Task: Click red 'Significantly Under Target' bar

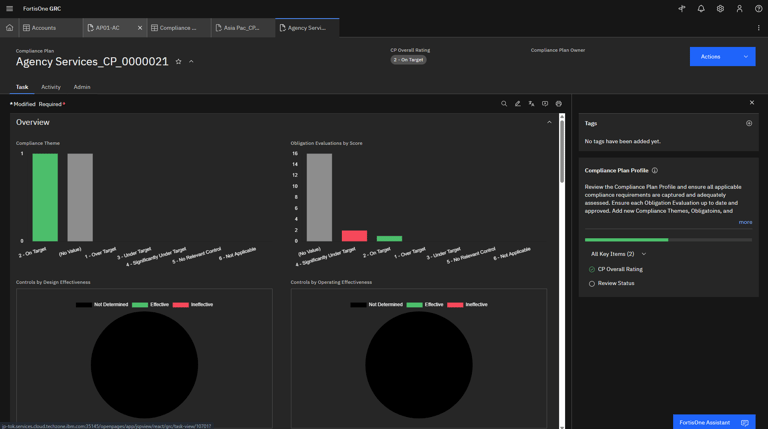Action: (354, 236)
